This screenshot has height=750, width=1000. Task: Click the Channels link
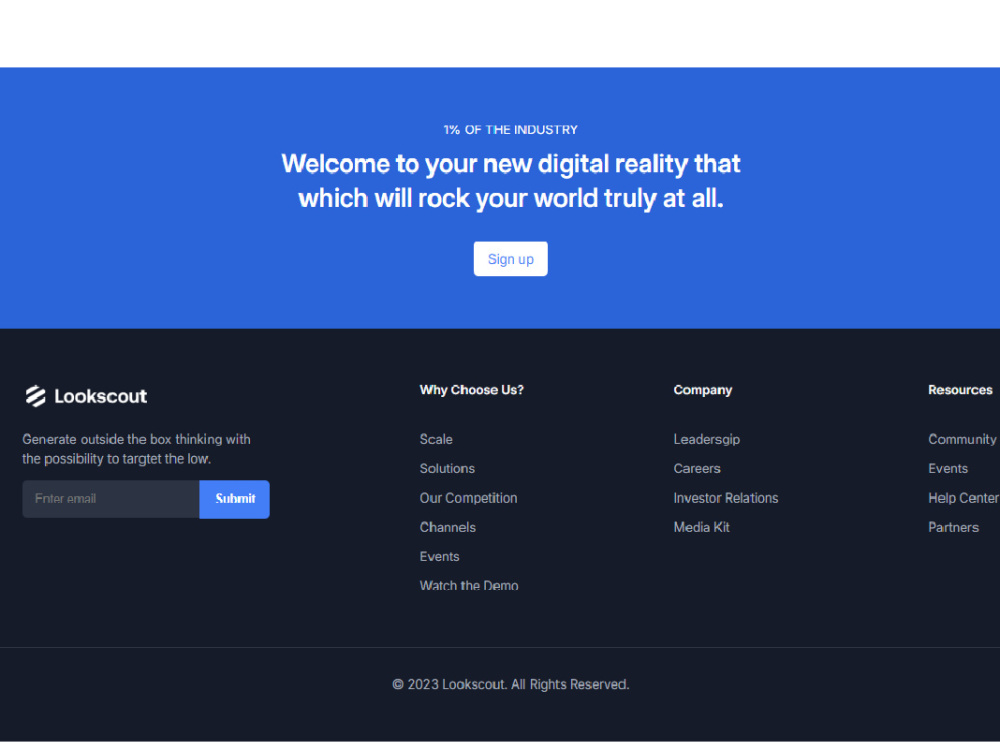(447, 527)
